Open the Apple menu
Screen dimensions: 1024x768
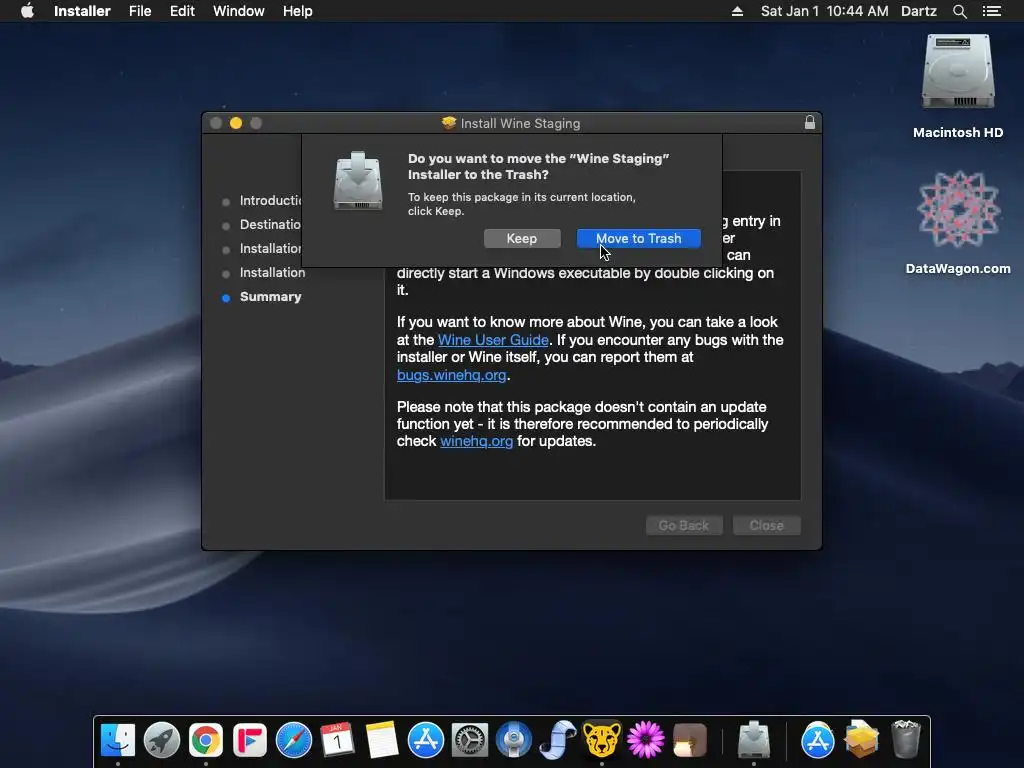click(27, 11)
